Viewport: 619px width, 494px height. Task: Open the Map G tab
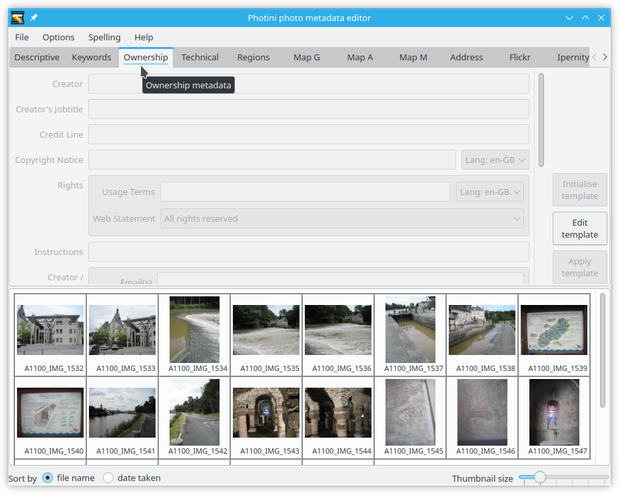306,57
